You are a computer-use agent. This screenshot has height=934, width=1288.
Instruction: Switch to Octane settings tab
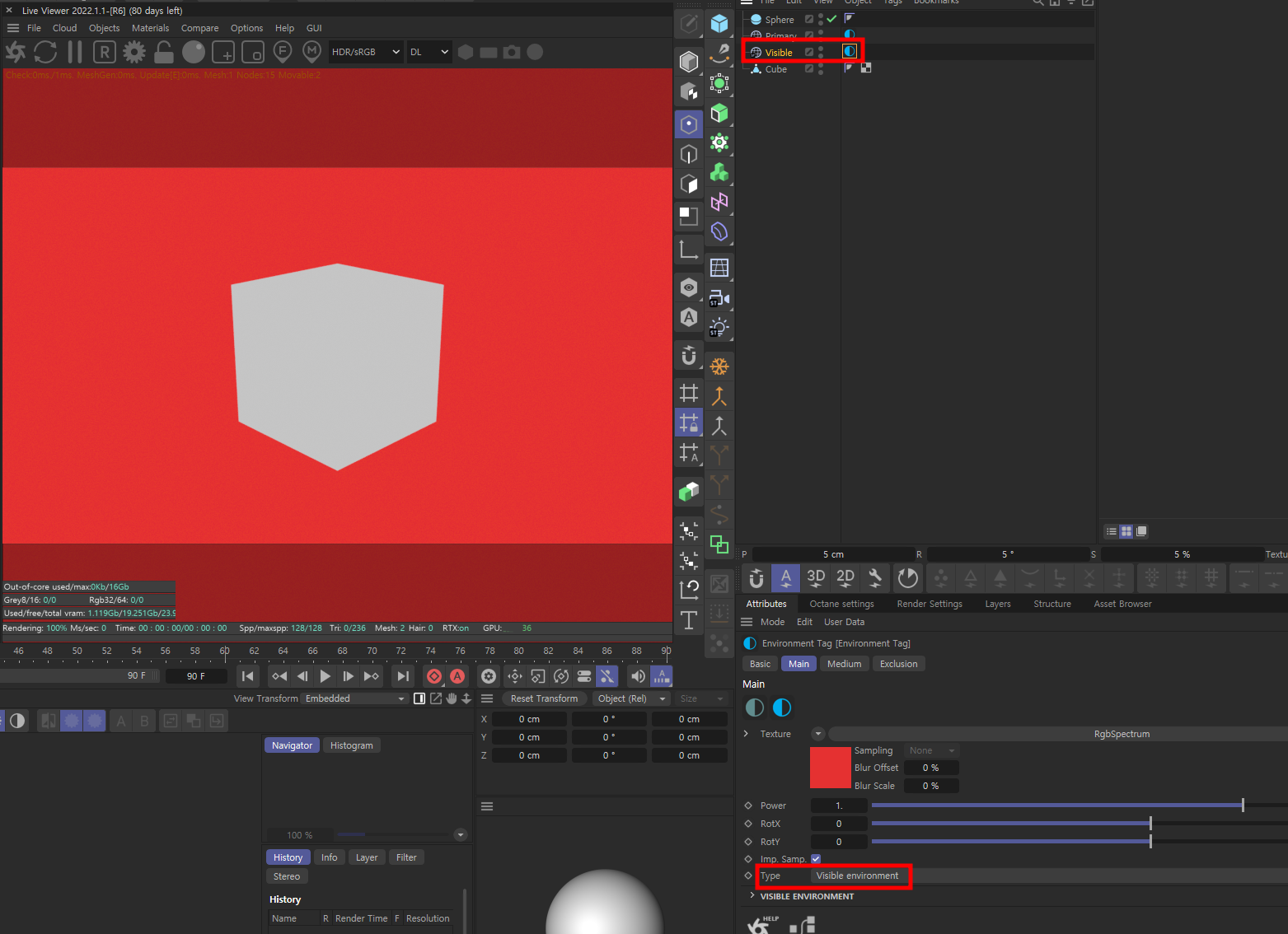[841, 604]
